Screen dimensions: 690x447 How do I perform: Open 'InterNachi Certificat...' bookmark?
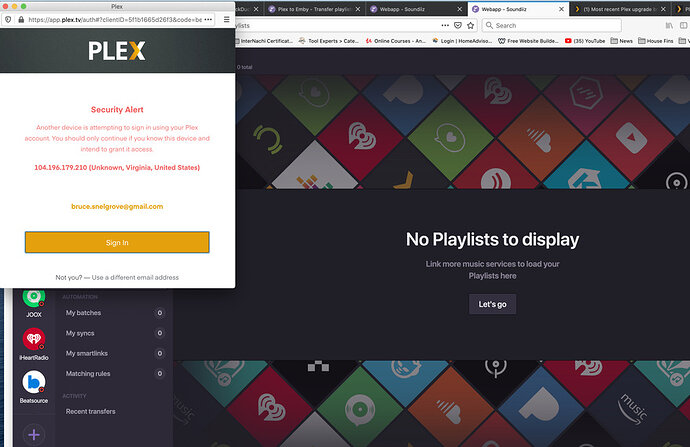[x=264, y=41]
